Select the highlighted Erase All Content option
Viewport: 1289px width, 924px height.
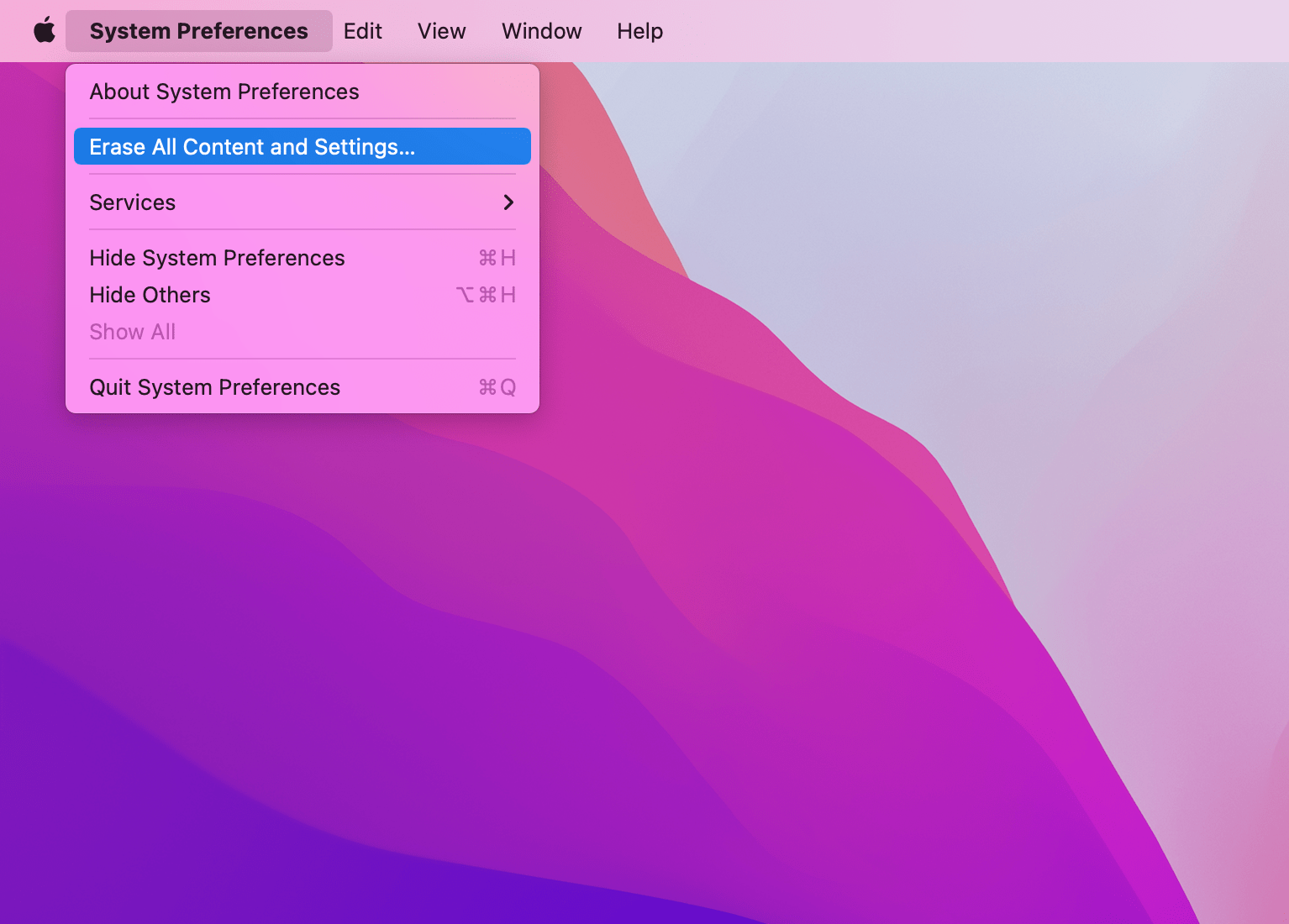click(252, 146)
